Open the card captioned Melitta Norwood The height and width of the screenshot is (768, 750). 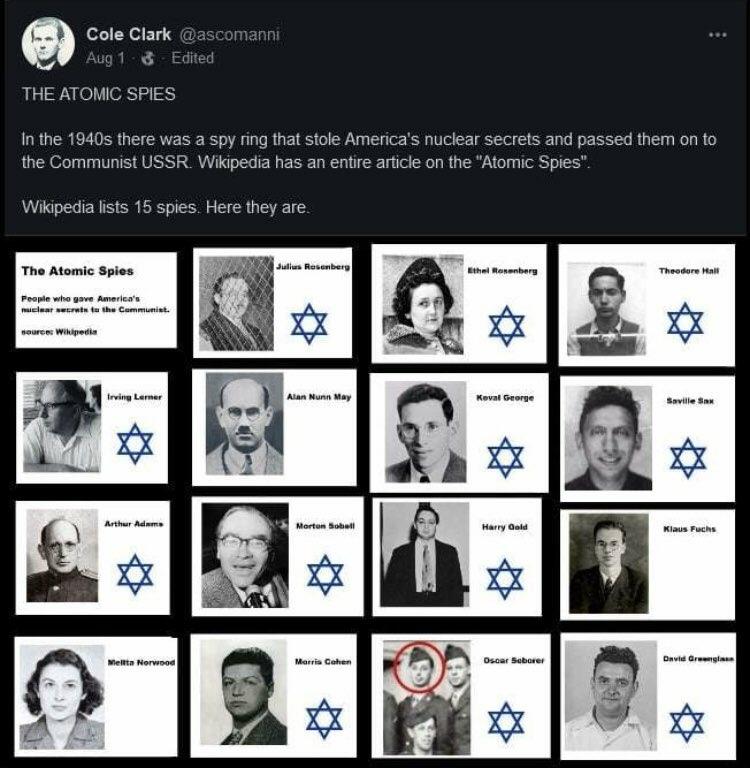pos(96,696)
